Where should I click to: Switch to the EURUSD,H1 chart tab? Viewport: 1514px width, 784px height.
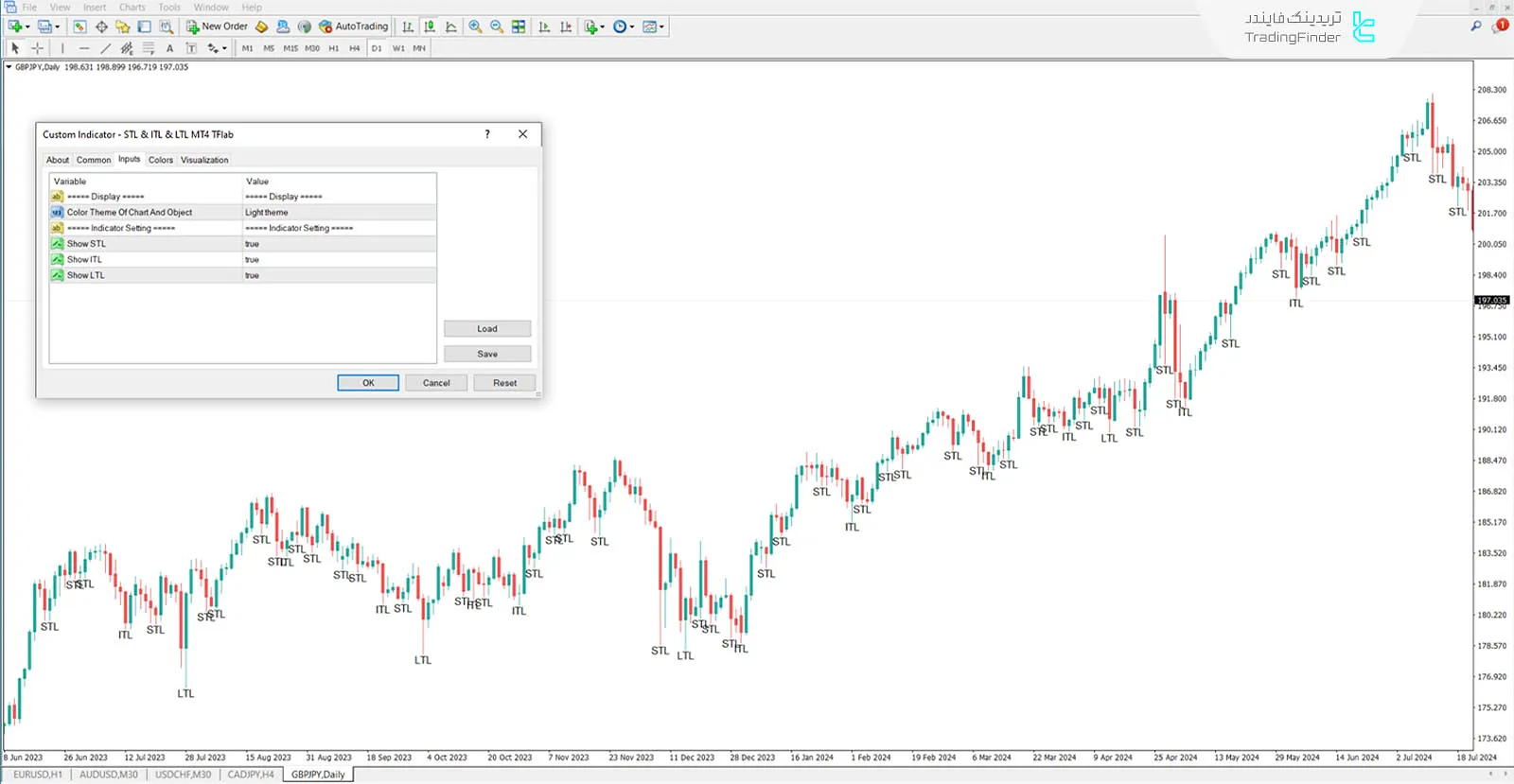[x=37, y=775]
